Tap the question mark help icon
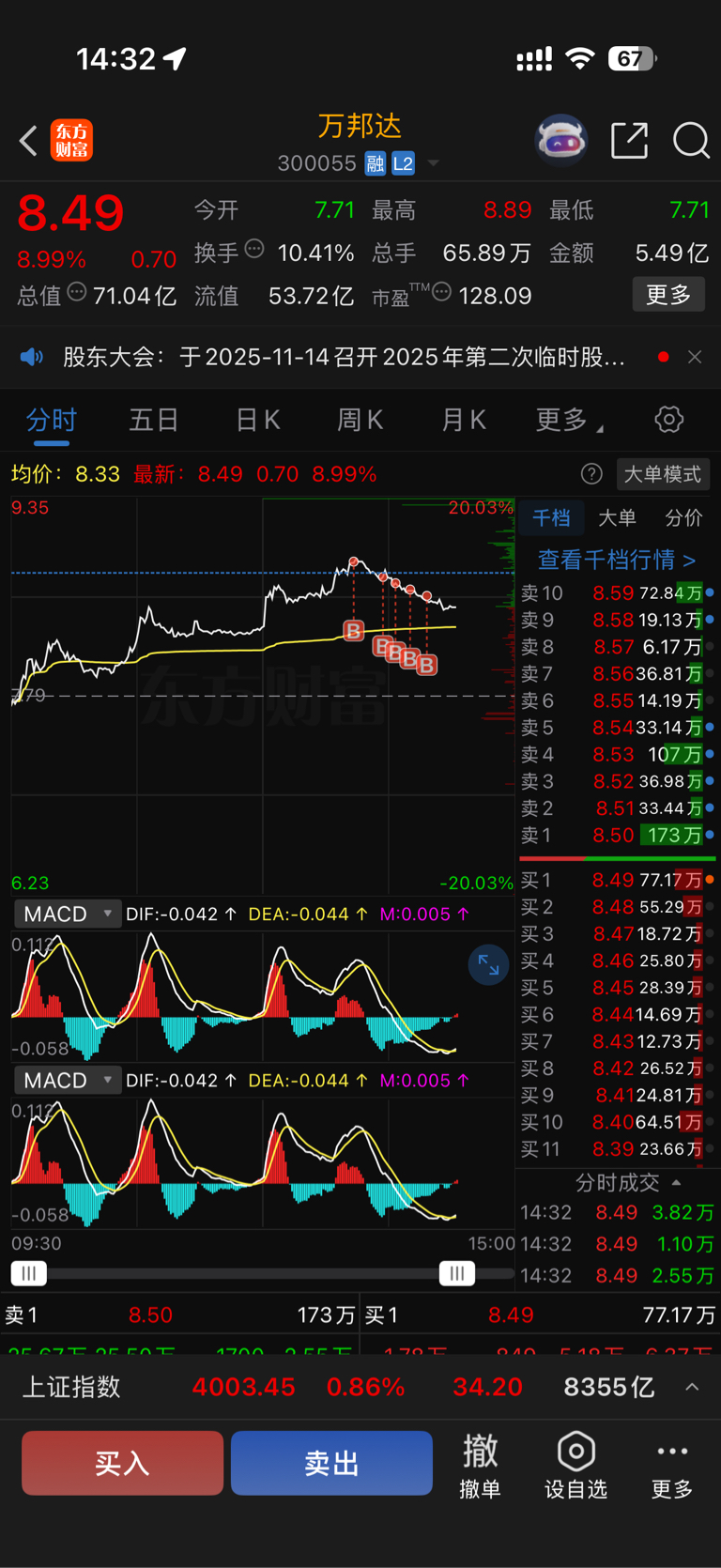 tap(591, 474)
